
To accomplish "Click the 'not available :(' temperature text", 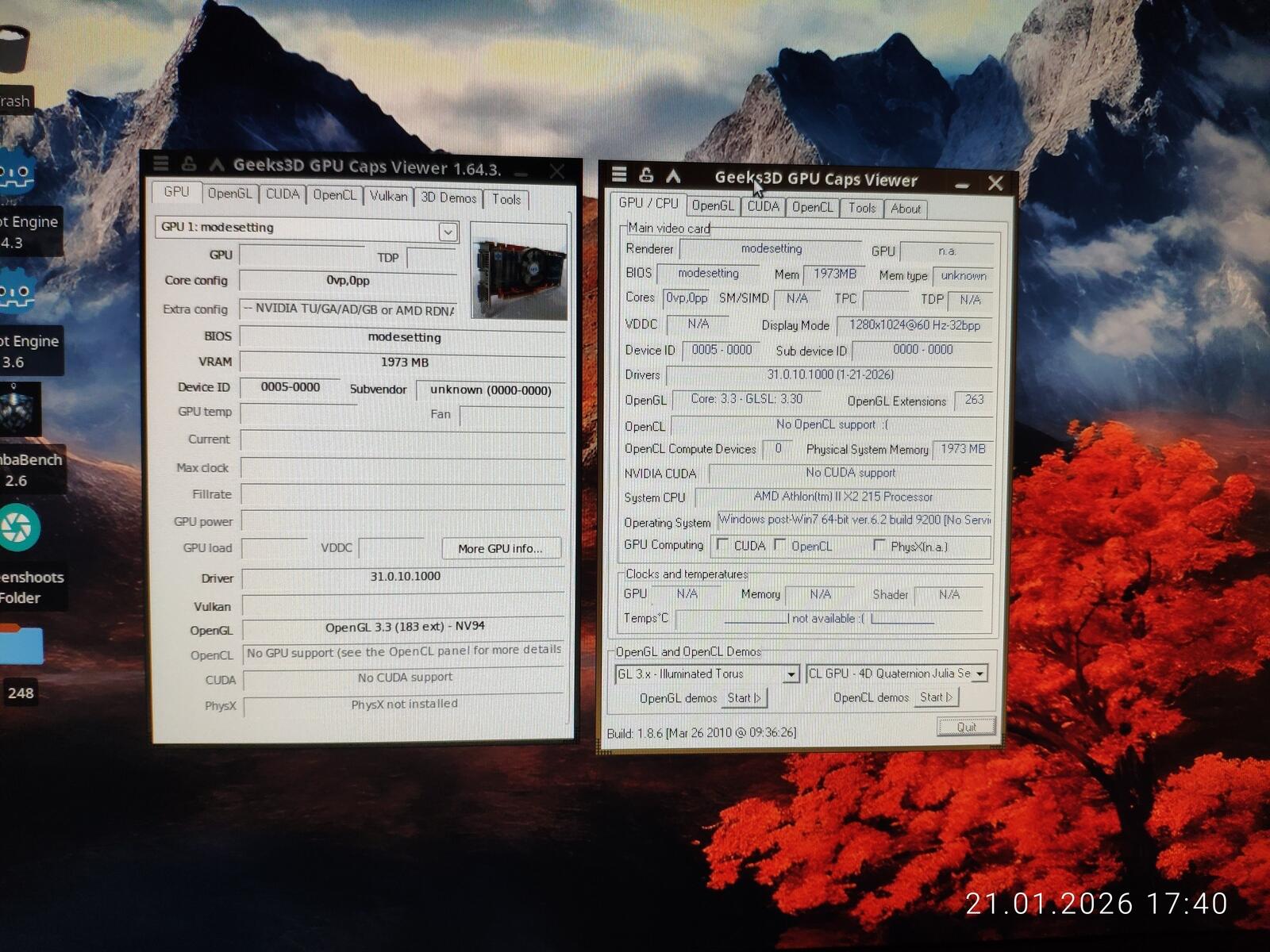I will pyautogui.click(x=828, y=619).
